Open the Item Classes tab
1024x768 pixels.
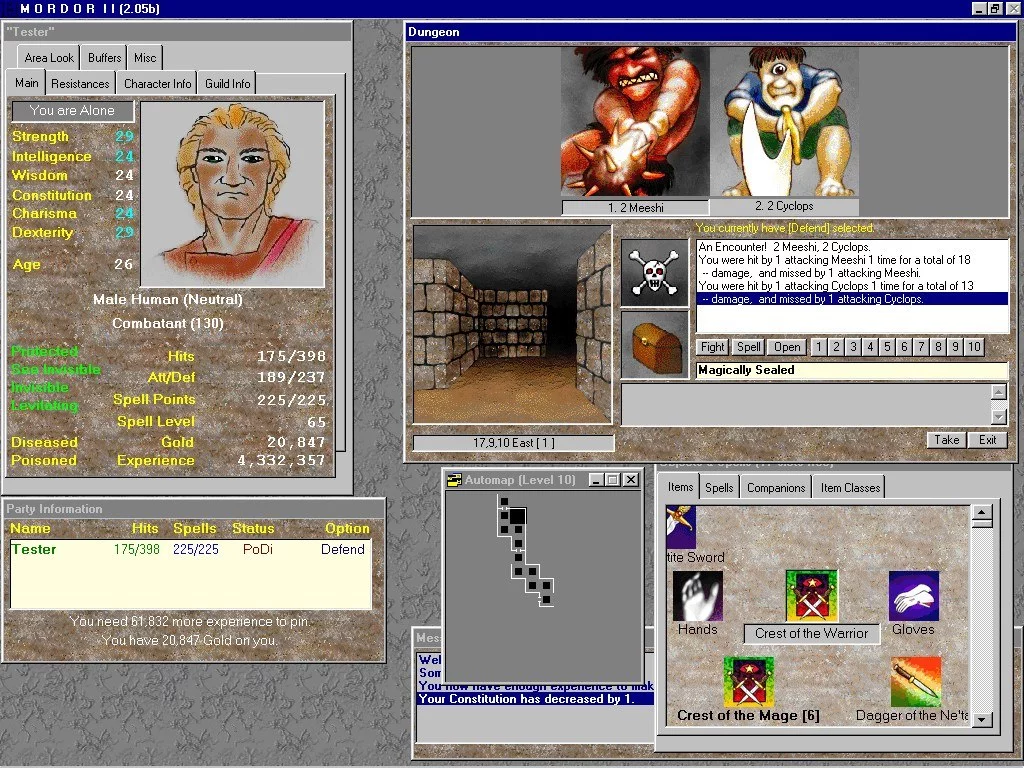[x=850, y=488]
